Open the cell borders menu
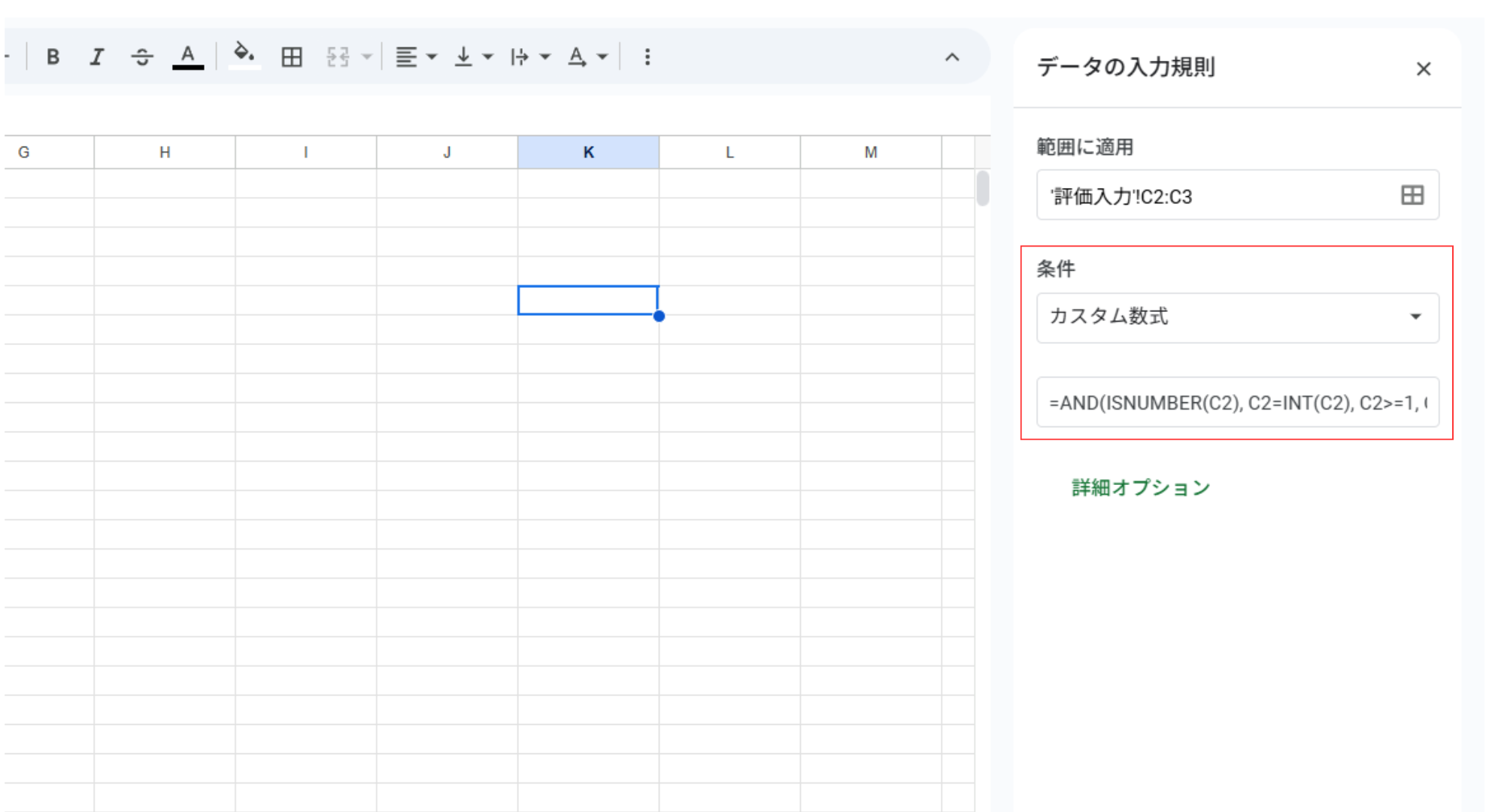The width and height of the screenshot is (1489, 812). point(292,57)
